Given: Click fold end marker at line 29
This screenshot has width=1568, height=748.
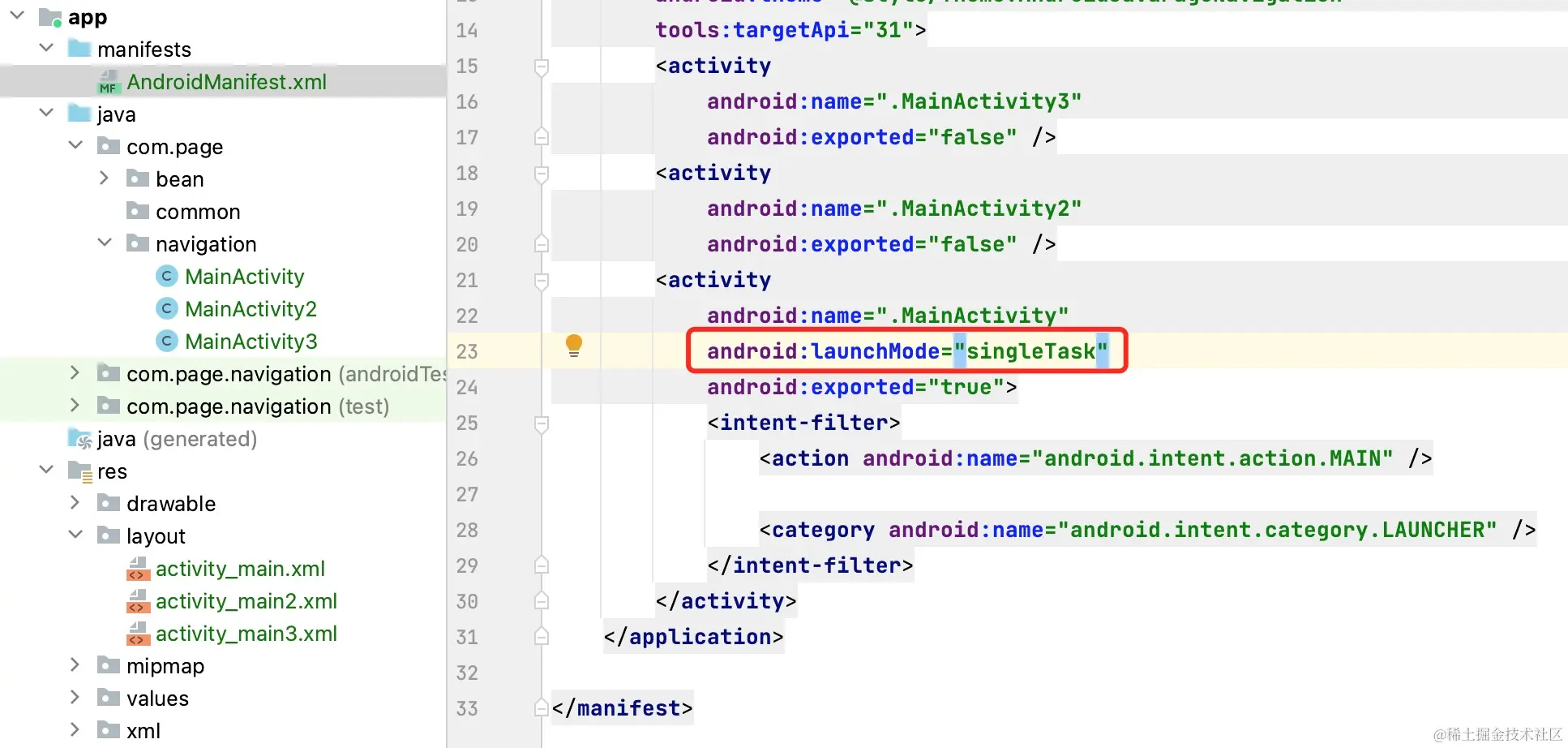Looking at the screenshot, I should click(x=542, y=565).
